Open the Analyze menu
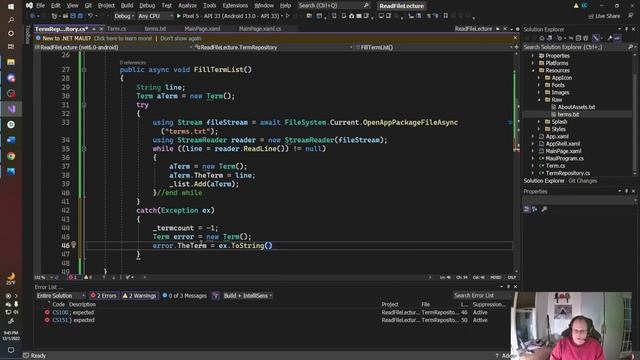This screenshot has width=640, height=360. [187, 6]
